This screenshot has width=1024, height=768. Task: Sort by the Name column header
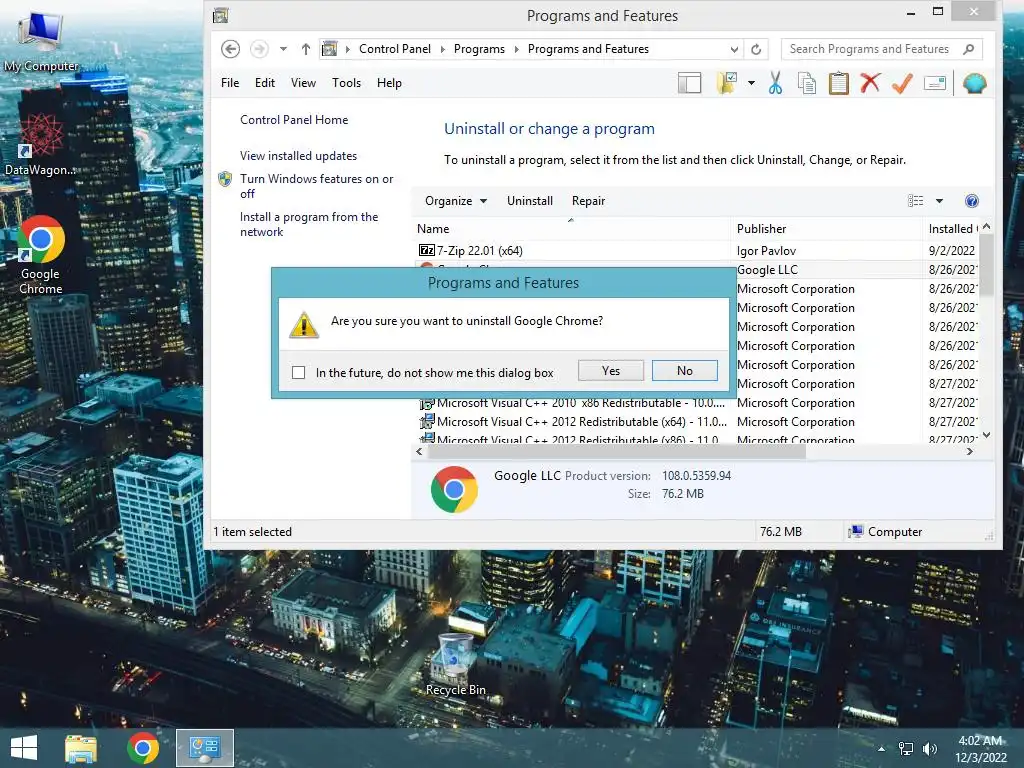point(571,229)
